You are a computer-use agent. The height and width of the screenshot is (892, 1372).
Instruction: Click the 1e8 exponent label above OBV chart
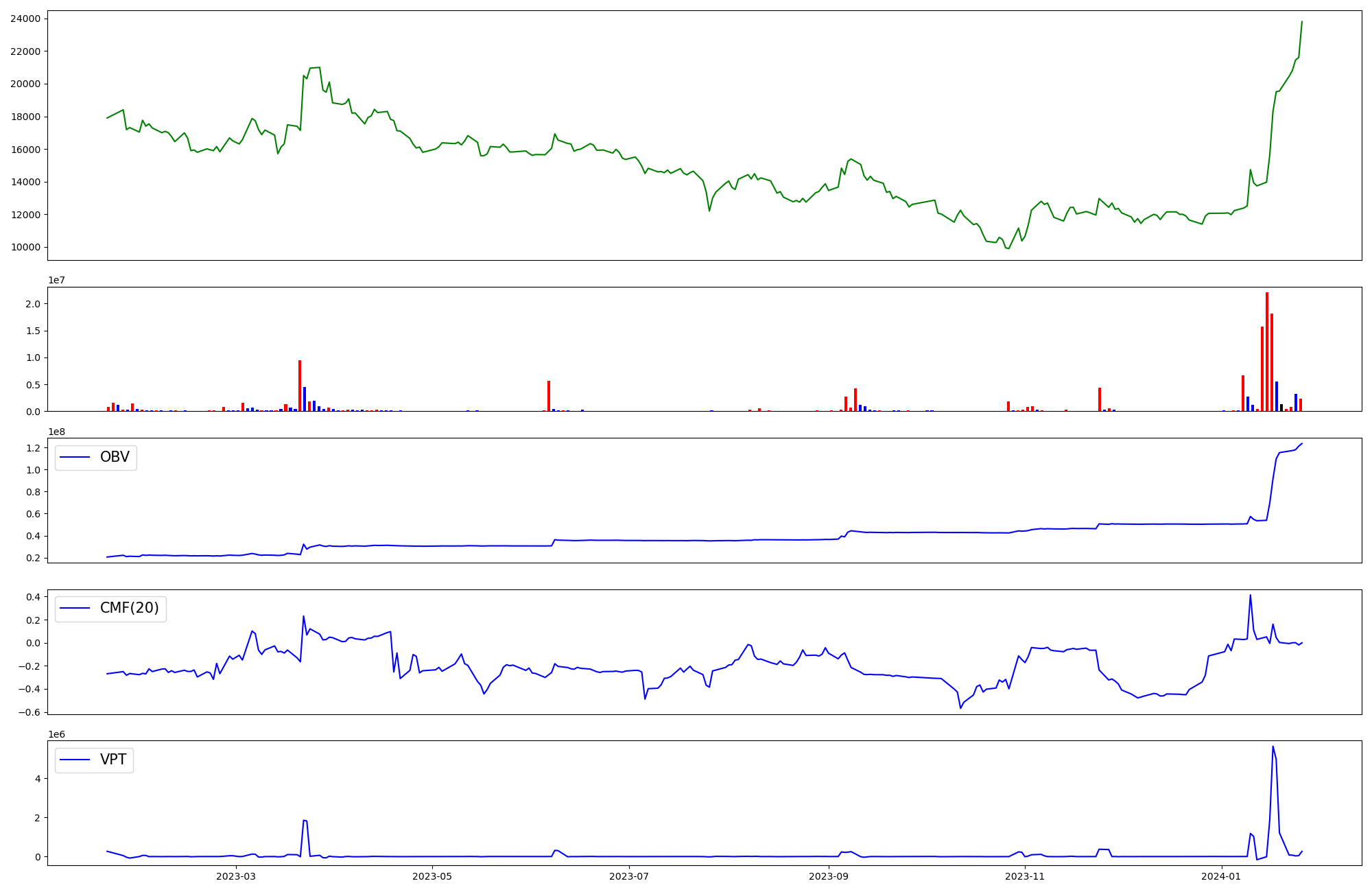point(56,432)
